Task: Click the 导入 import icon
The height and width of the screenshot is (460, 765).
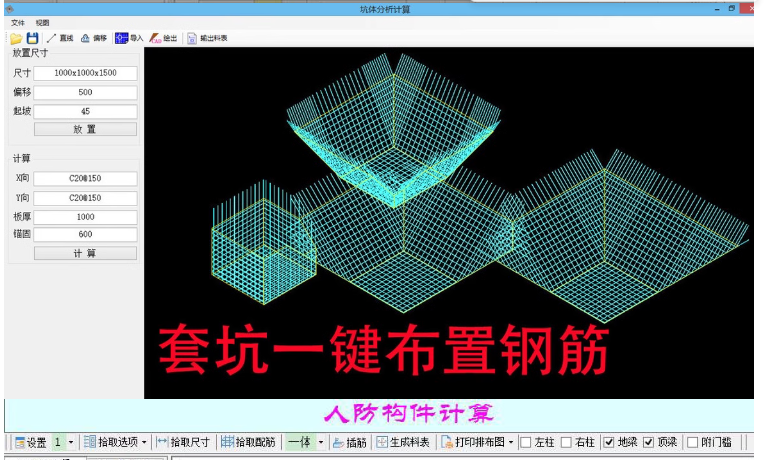Action: [x=122, y=38]
